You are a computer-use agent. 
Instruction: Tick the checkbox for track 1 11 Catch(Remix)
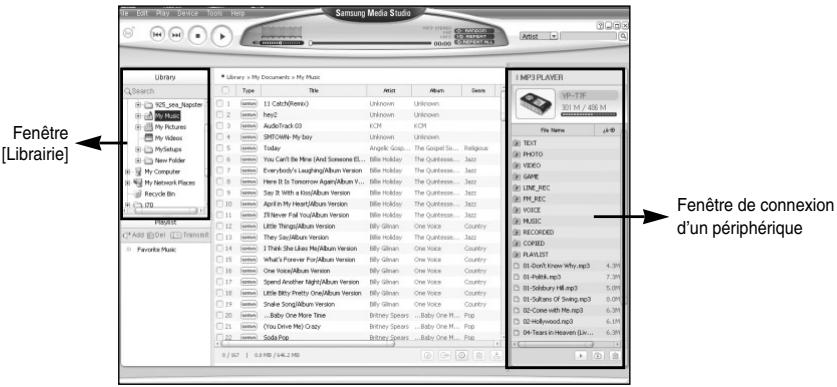coord(219,104)
